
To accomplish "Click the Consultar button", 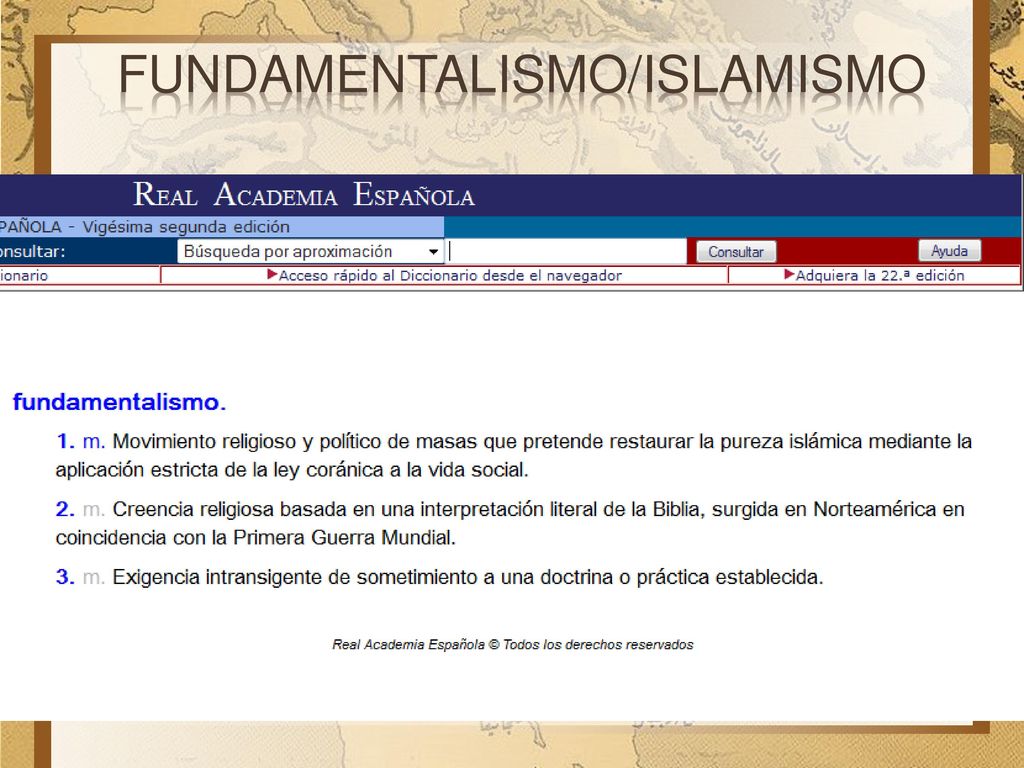I will (736, 252).
